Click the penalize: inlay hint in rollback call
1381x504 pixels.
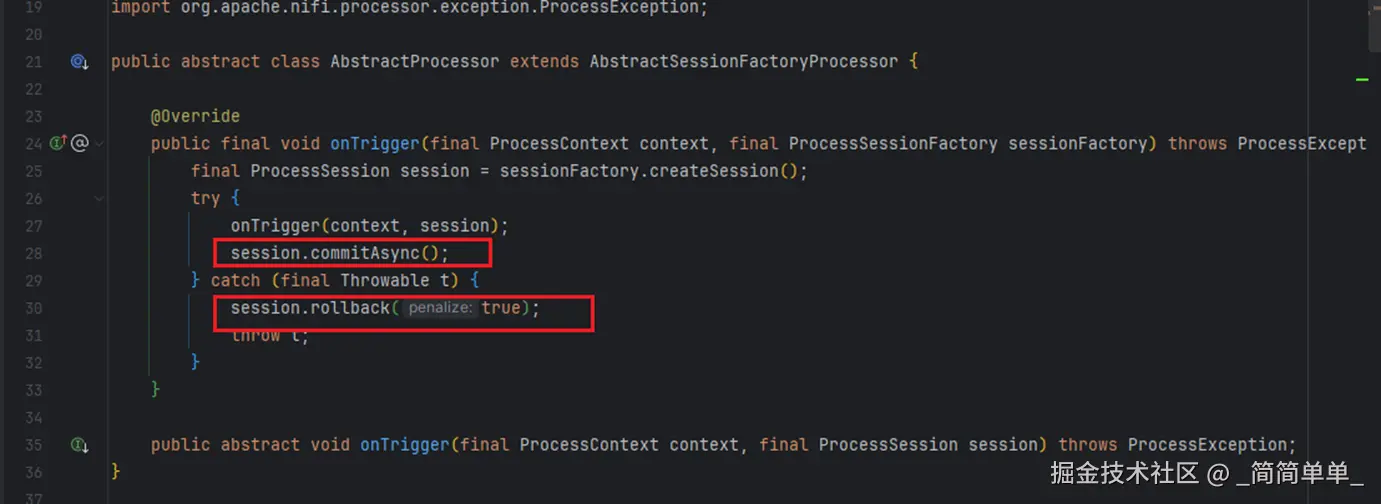coord(440,308)
